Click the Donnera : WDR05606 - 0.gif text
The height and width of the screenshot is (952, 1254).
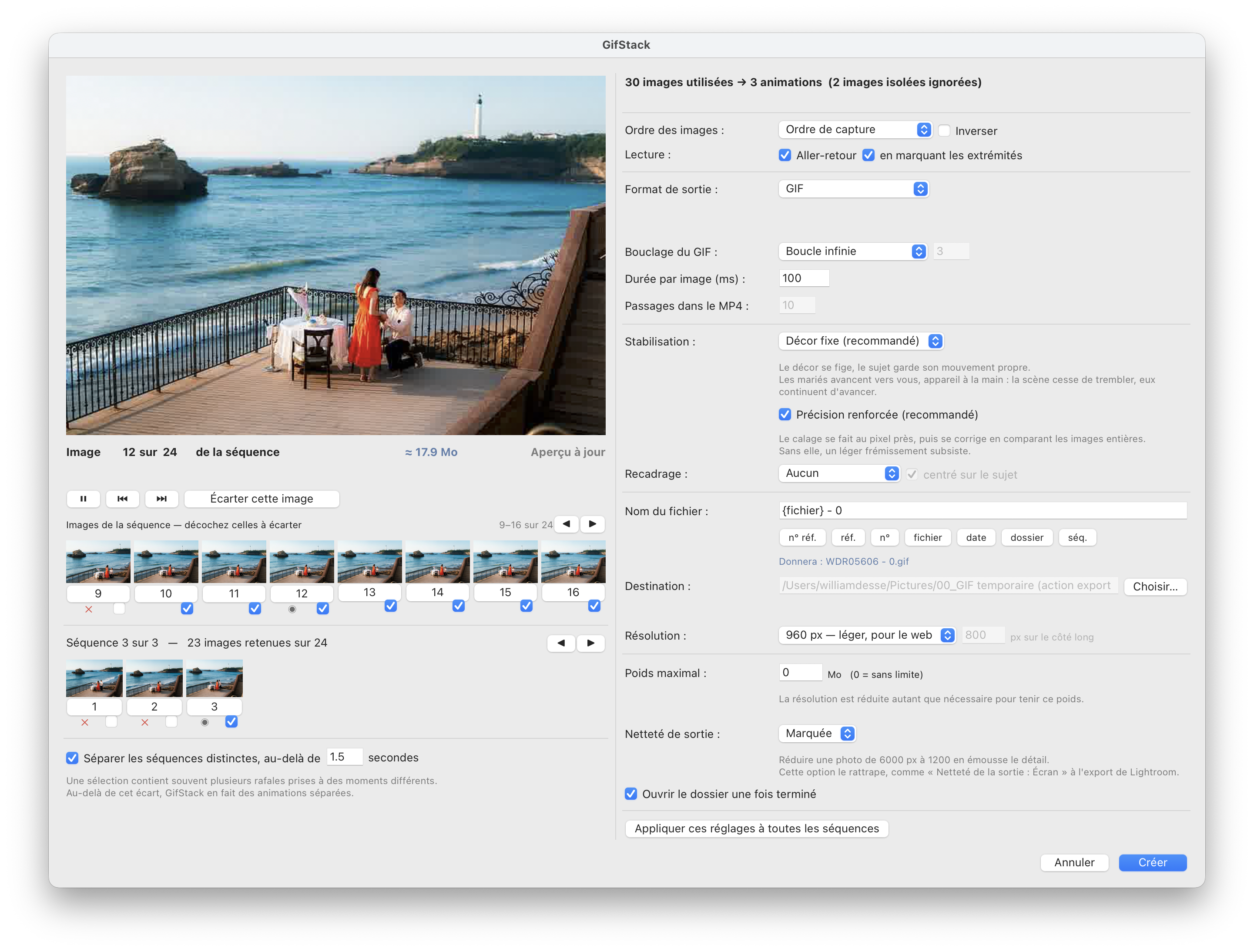844,562
